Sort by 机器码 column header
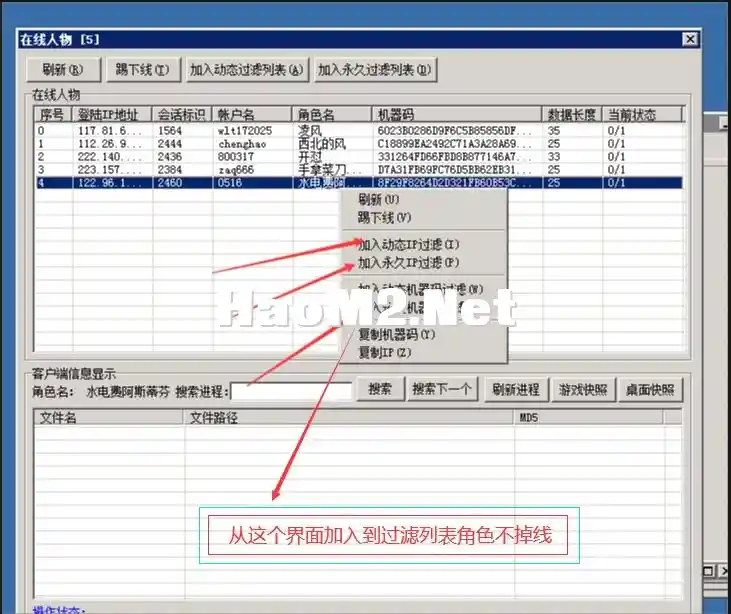Image resolution: width=731 pixels, height=614 pixels. (457, 114)
